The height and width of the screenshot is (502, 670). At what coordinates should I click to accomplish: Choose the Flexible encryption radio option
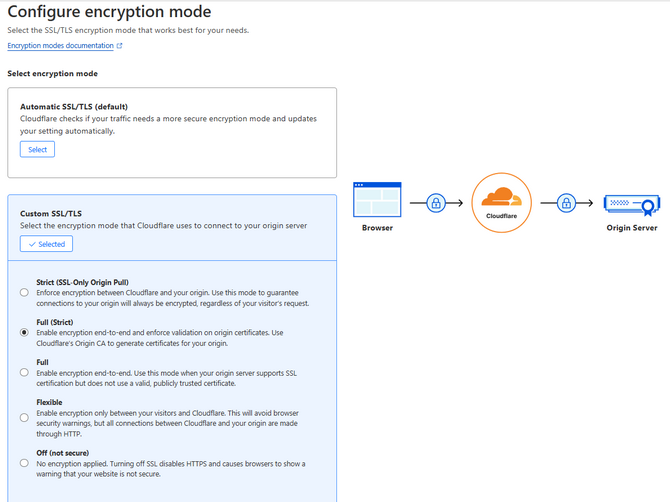click(x=24, y=417)
